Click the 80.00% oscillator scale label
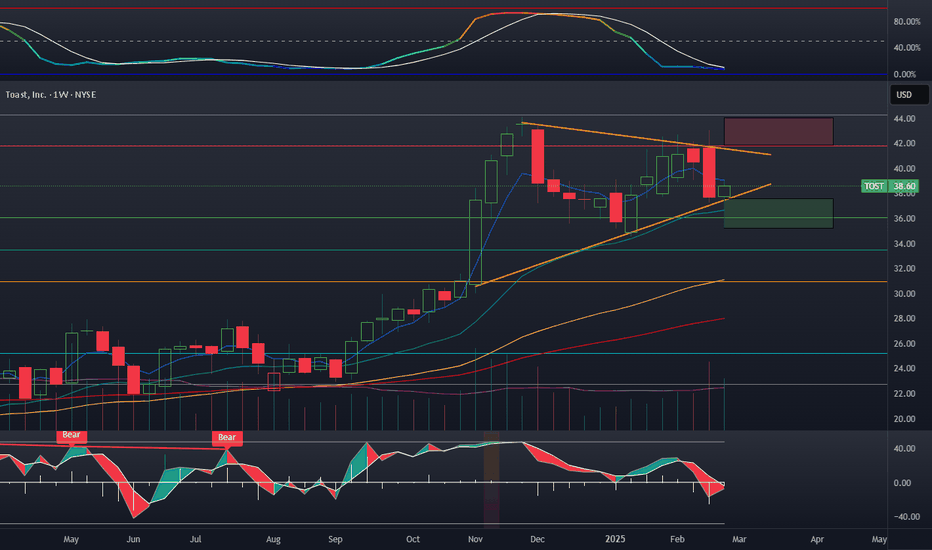This screenshot has height=550, width=932. [907, 21]
